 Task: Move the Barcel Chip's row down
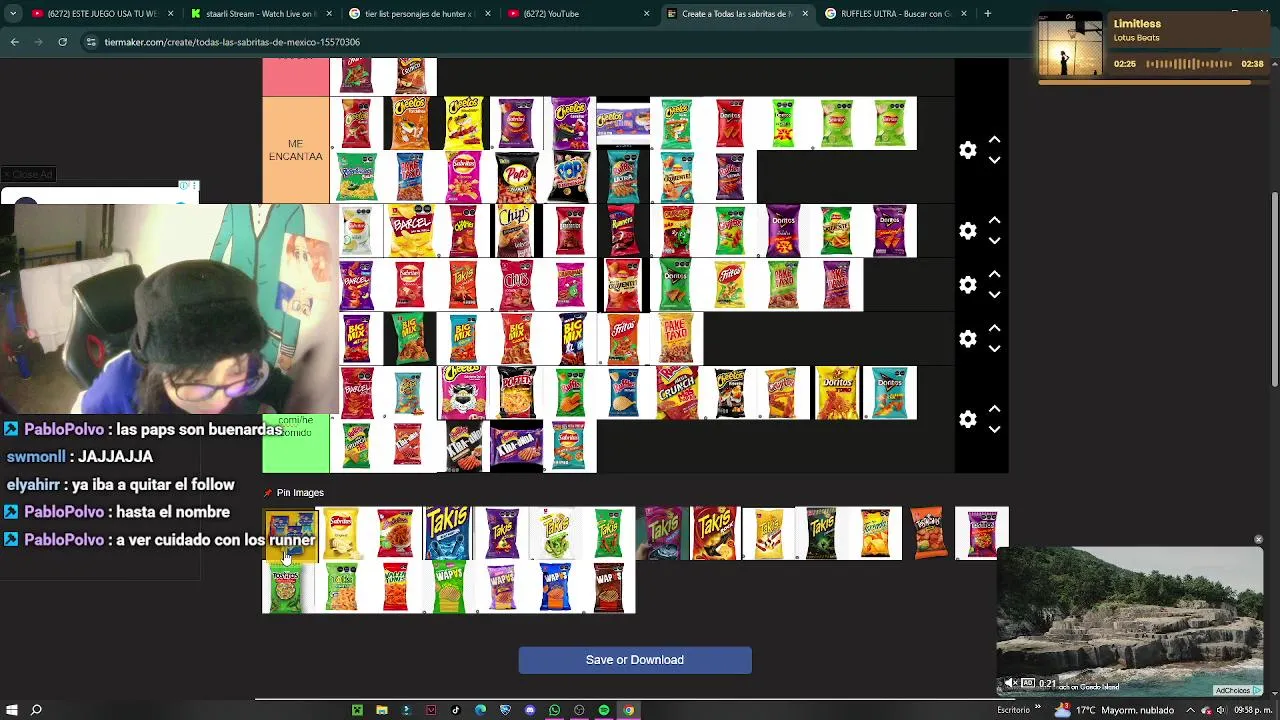tap(994, 241)
